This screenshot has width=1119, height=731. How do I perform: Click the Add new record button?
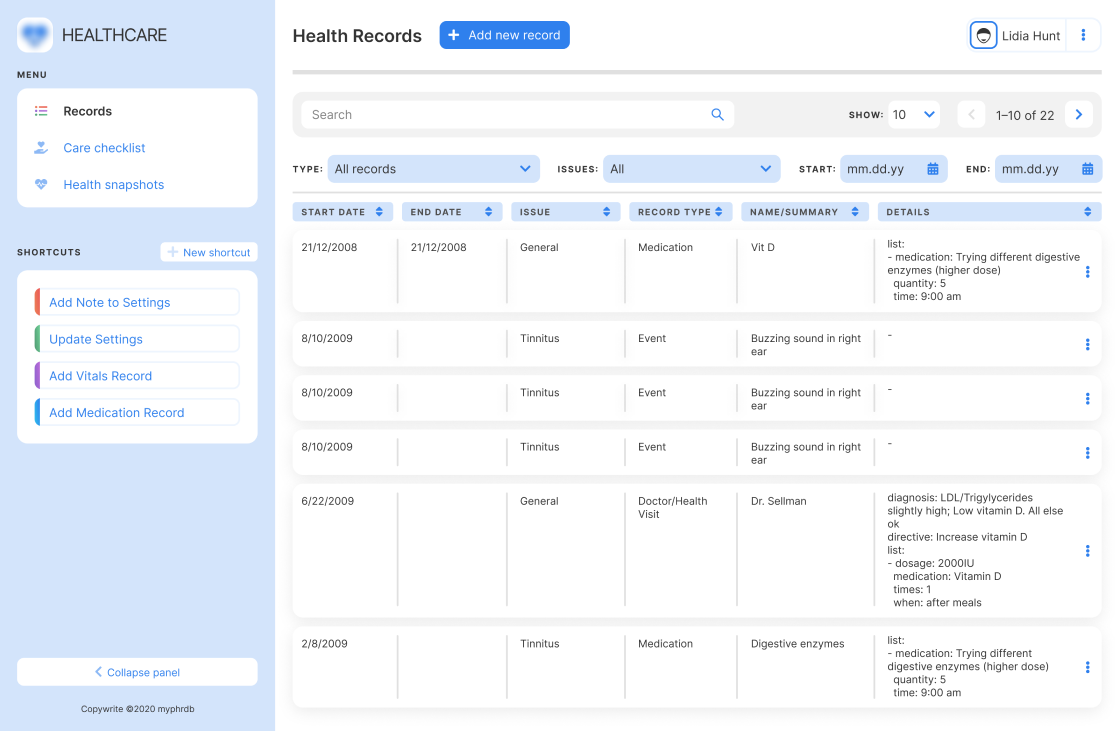[504, 34]
